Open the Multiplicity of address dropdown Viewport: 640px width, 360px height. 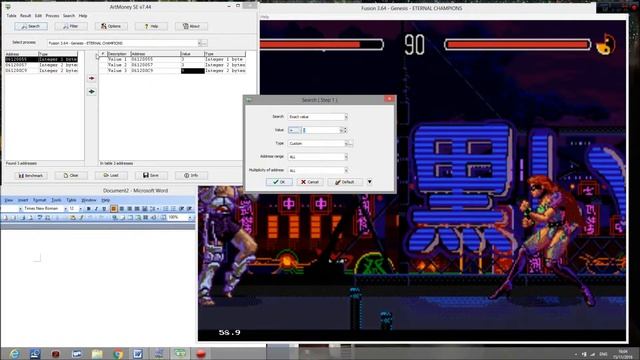click(x=346, y=170)
